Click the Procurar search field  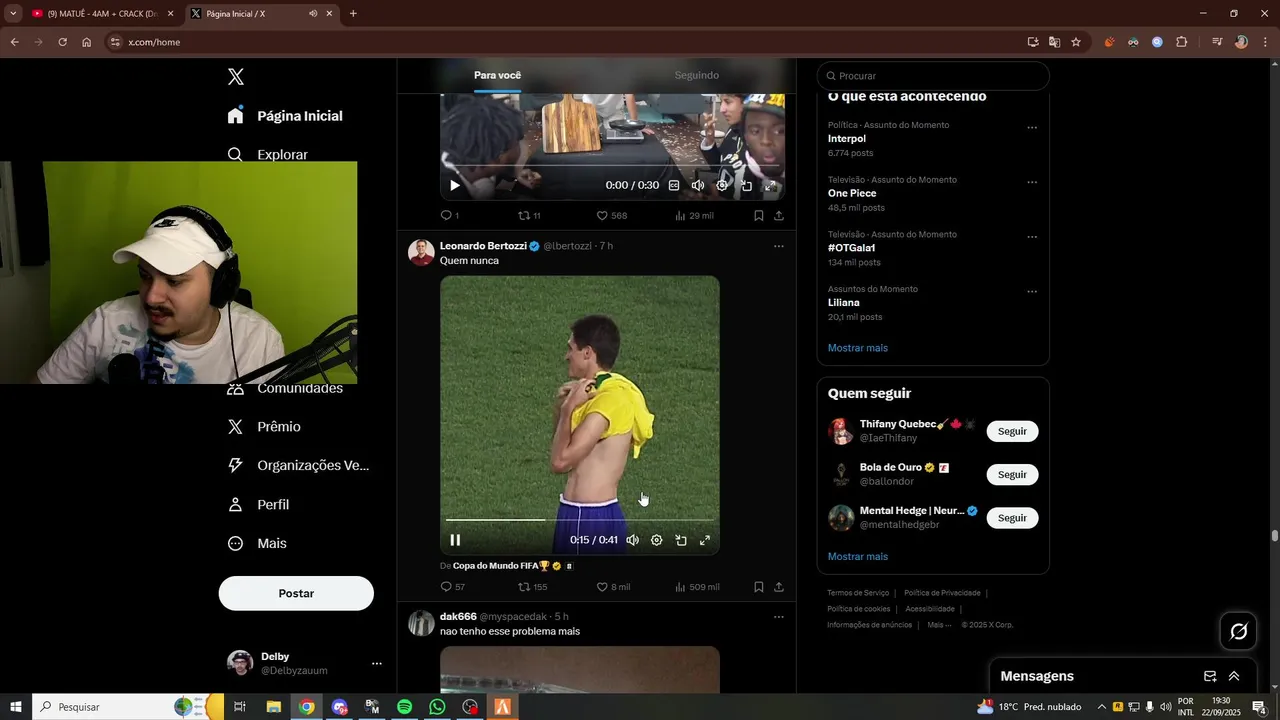tap(933, 76)
